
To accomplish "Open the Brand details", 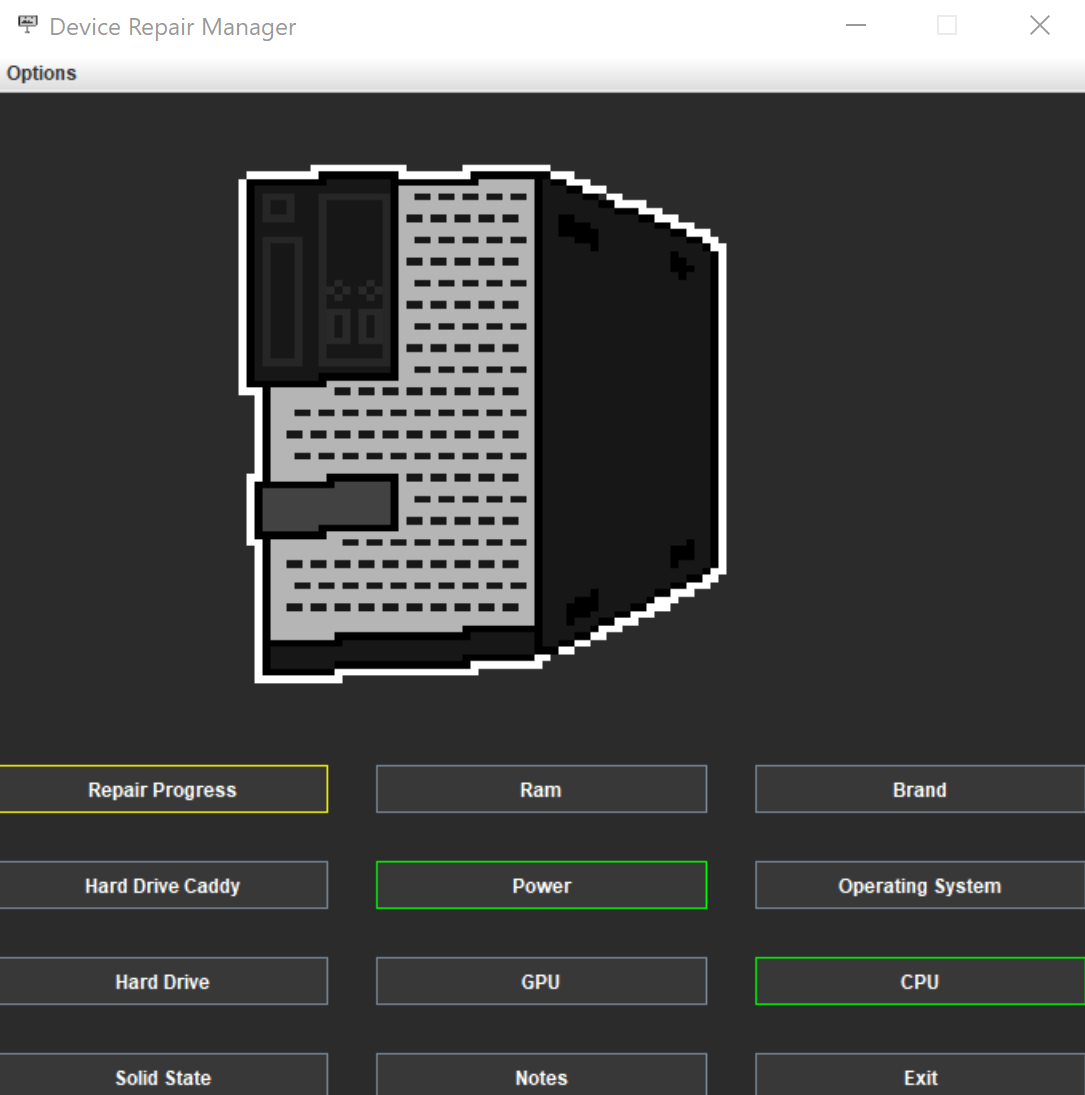I will pos(920,789).
